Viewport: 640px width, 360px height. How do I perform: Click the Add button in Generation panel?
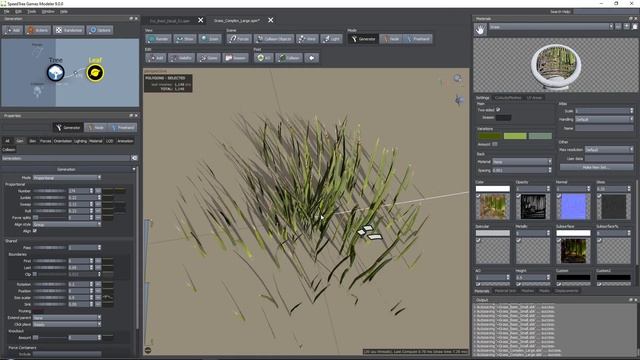click(x=13, y=30)
